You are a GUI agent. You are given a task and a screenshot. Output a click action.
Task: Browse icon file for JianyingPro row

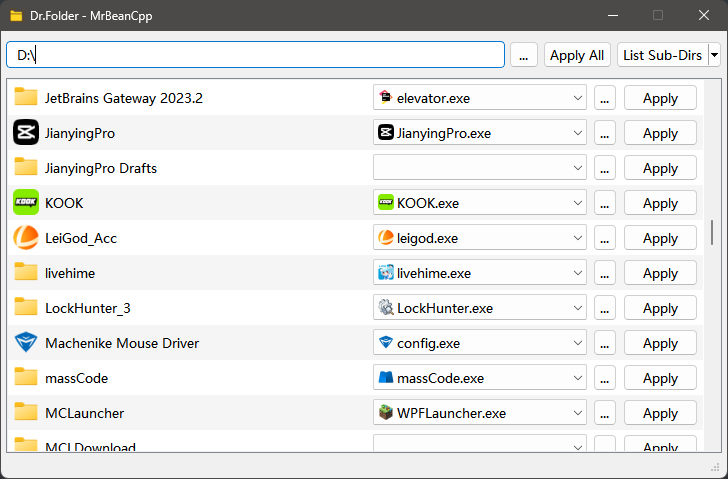[604, 133]
